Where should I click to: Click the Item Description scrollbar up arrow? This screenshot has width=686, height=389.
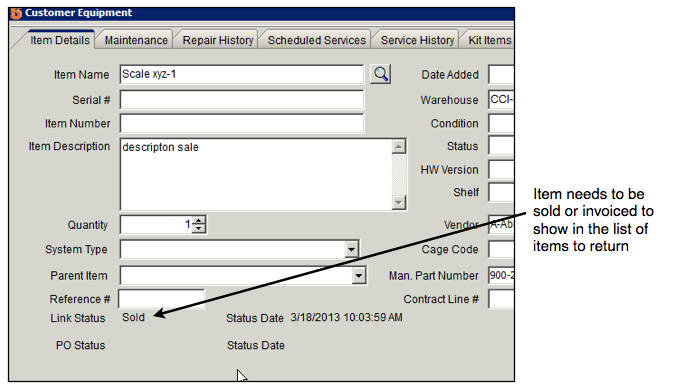click(x=399, y=147)
